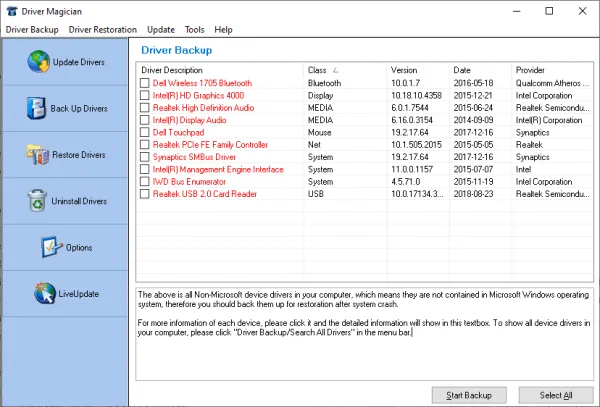The image size is (600, 407).
Task: Open the Tools menu
Action: pos(194,30)
